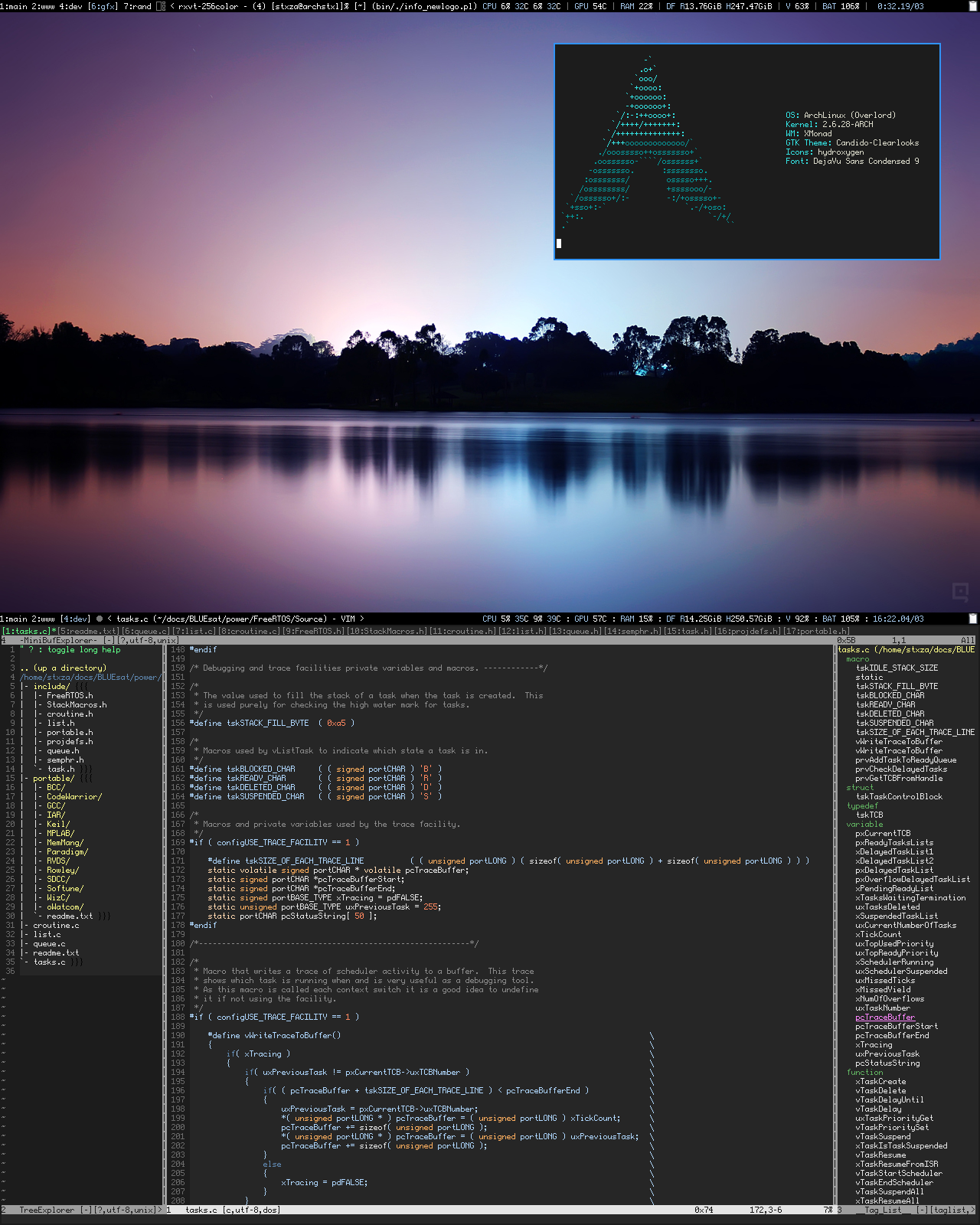The width and height of the screenshot is (980, 1225).
Task: Open StackMacros.h in the TreeExplorer file tree
Action: 77,705
